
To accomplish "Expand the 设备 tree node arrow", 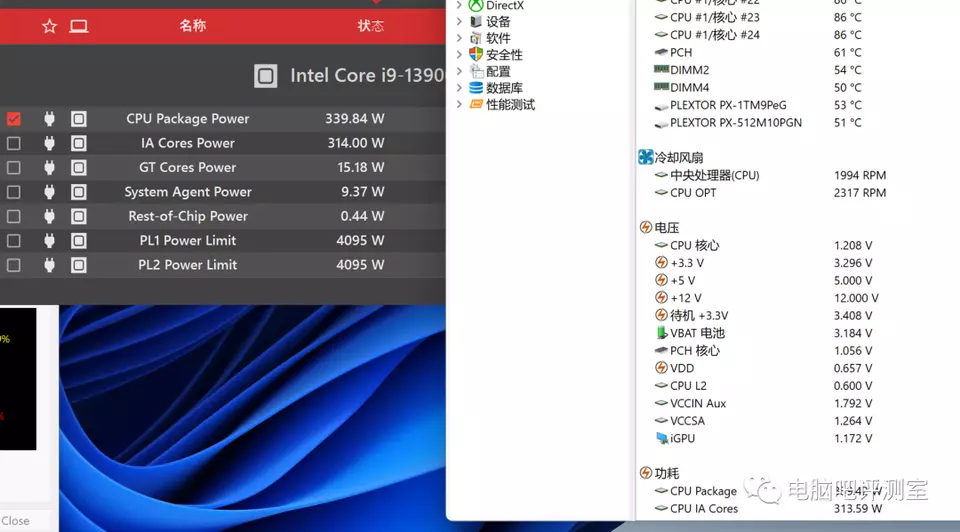I will (459, 21).
